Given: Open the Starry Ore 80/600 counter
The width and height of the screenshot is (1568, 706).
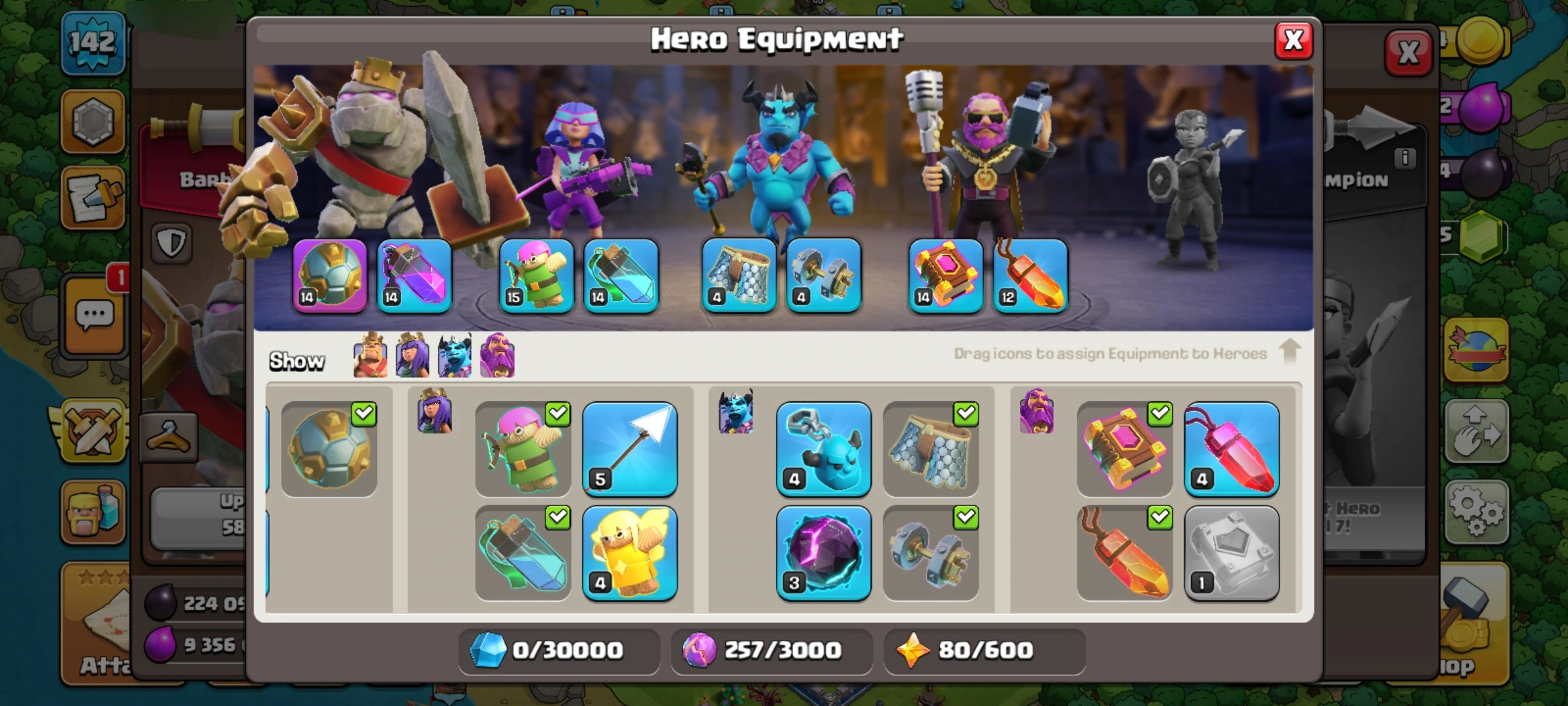Looking at the screenshot, I should click(985, 650).
